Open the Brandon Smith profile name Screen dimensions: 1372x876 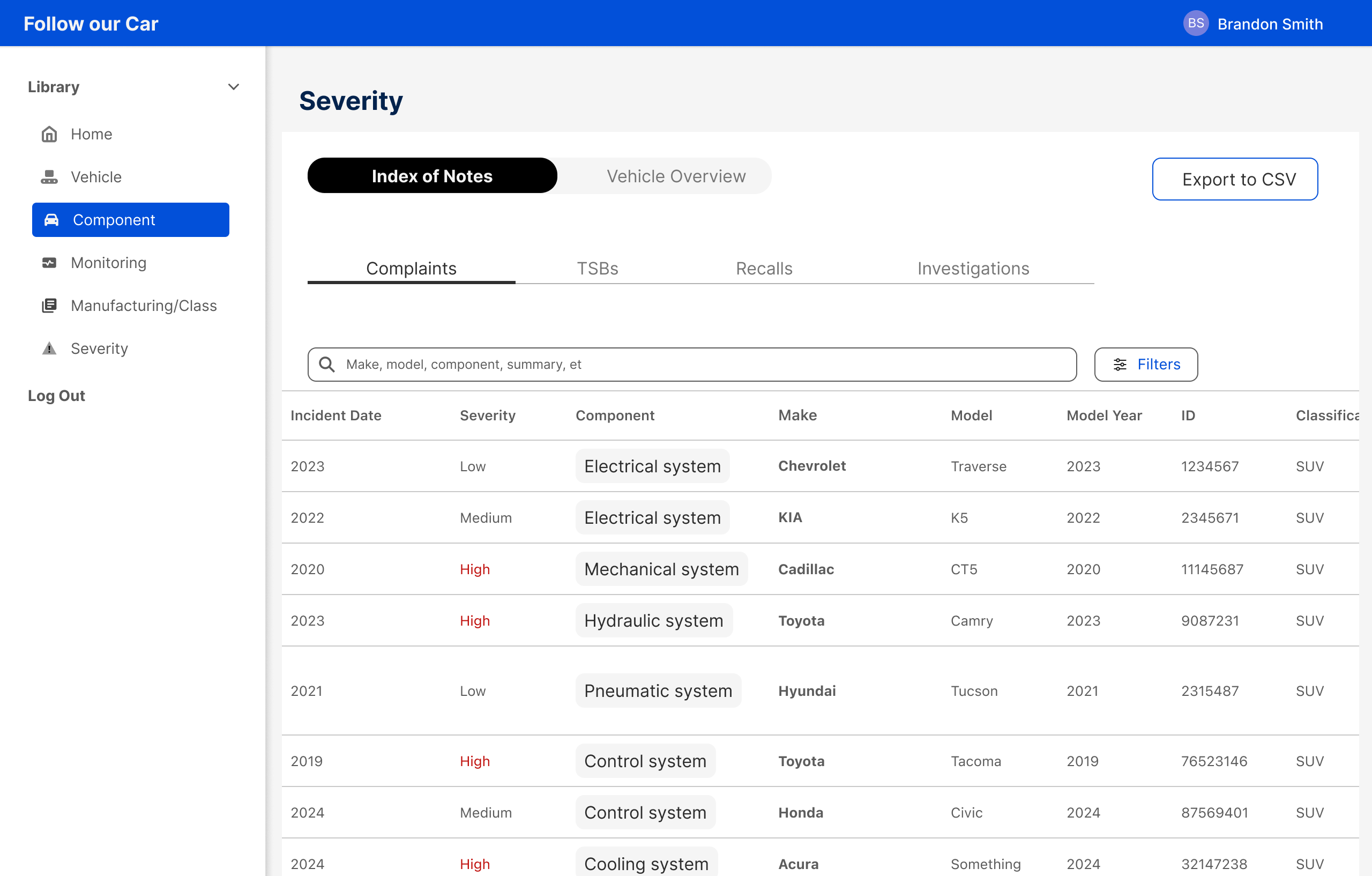[x=1270, y=24]
